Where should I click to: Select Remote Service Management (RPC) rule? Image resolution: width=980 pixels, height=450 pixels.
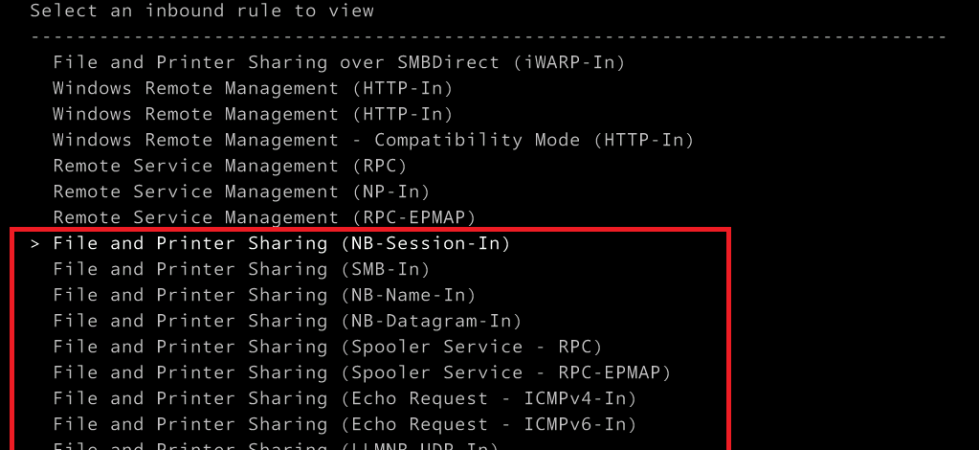(230, 166)
